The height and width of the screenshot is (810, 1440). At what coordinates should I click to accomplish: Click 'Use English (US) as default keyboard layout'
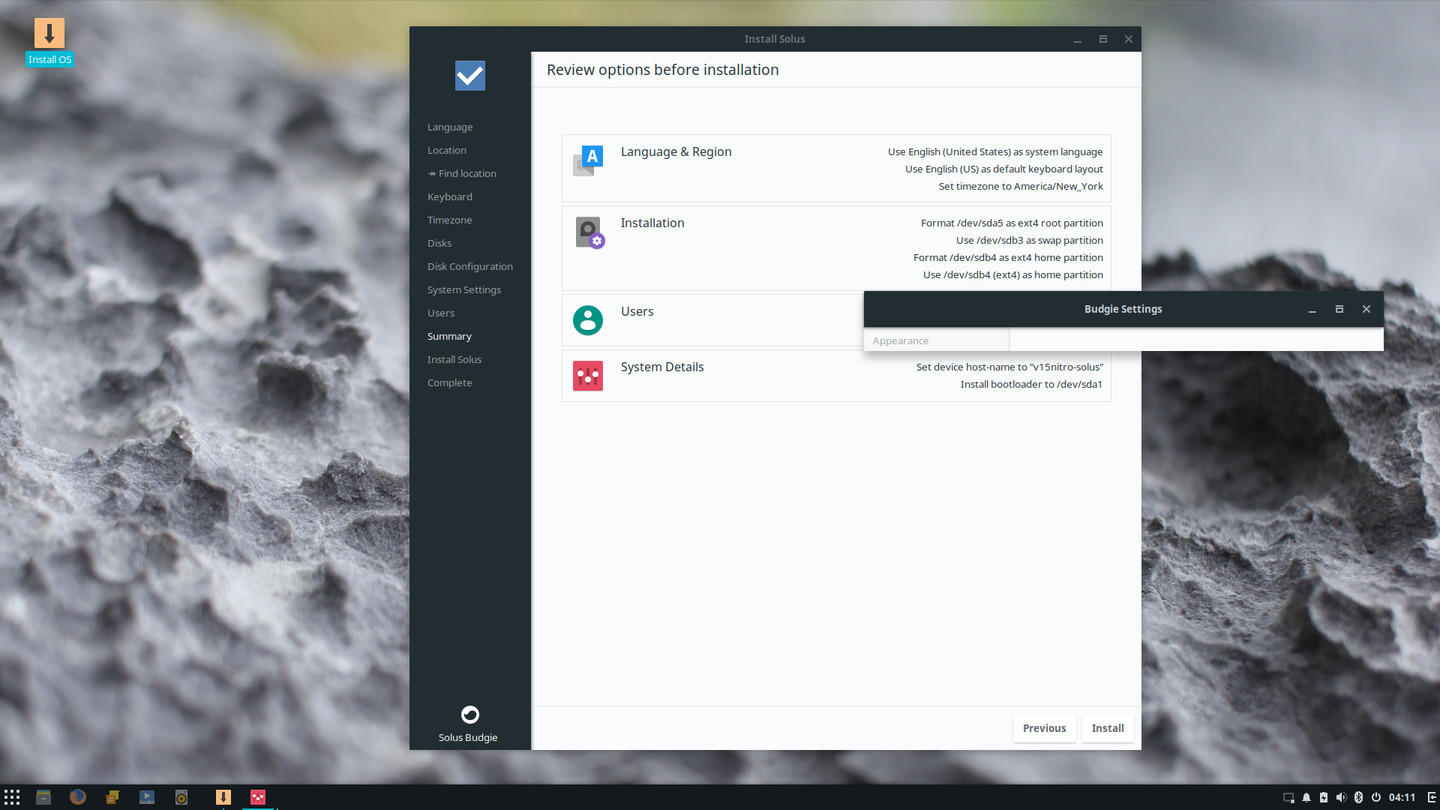(x=1004, y=169)
